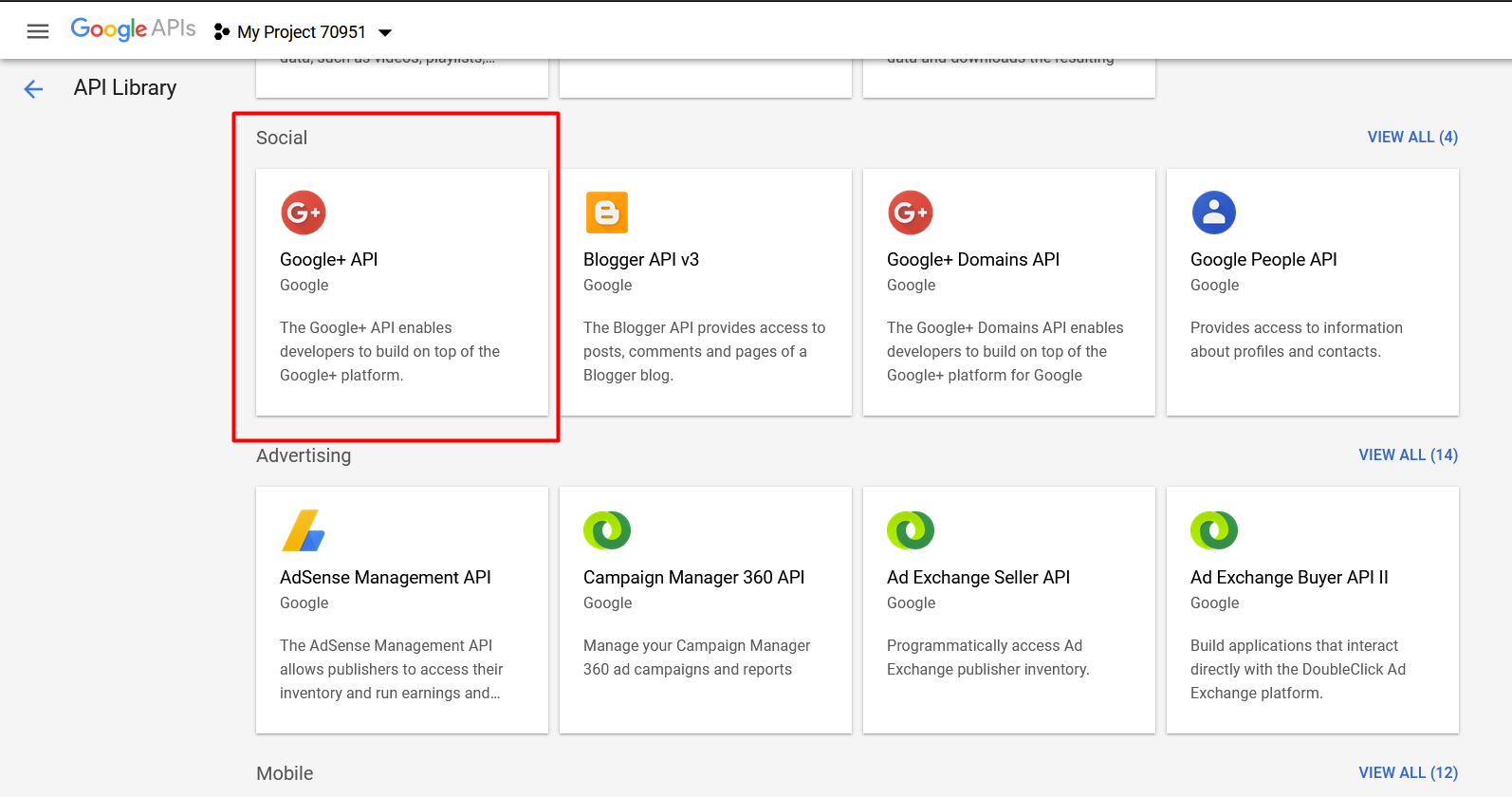Screen dimensions: 1512x797
Task: Click the Ad Exchange Buyer API II icon
Action: click(x=1214, y=530)
